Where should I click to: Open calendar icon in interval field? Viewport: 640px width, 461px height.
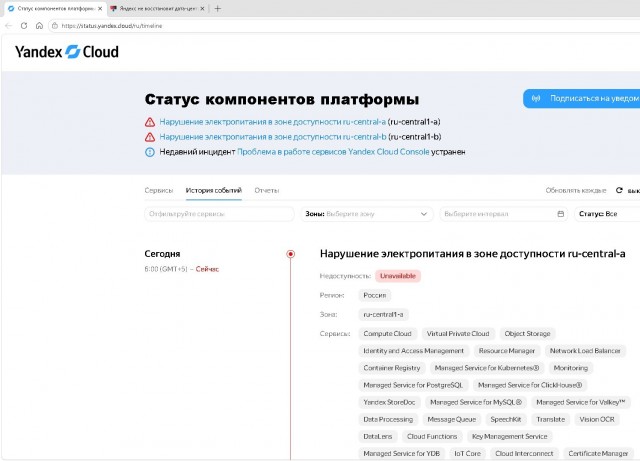coord(560,214)
